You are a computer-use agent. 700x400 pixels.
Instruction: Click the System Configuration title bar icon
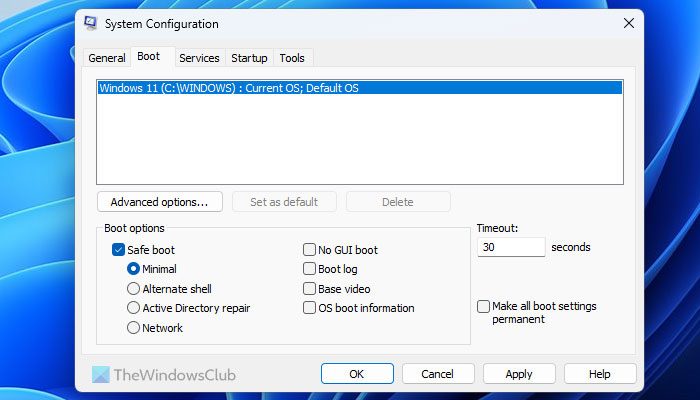(91, 23)
